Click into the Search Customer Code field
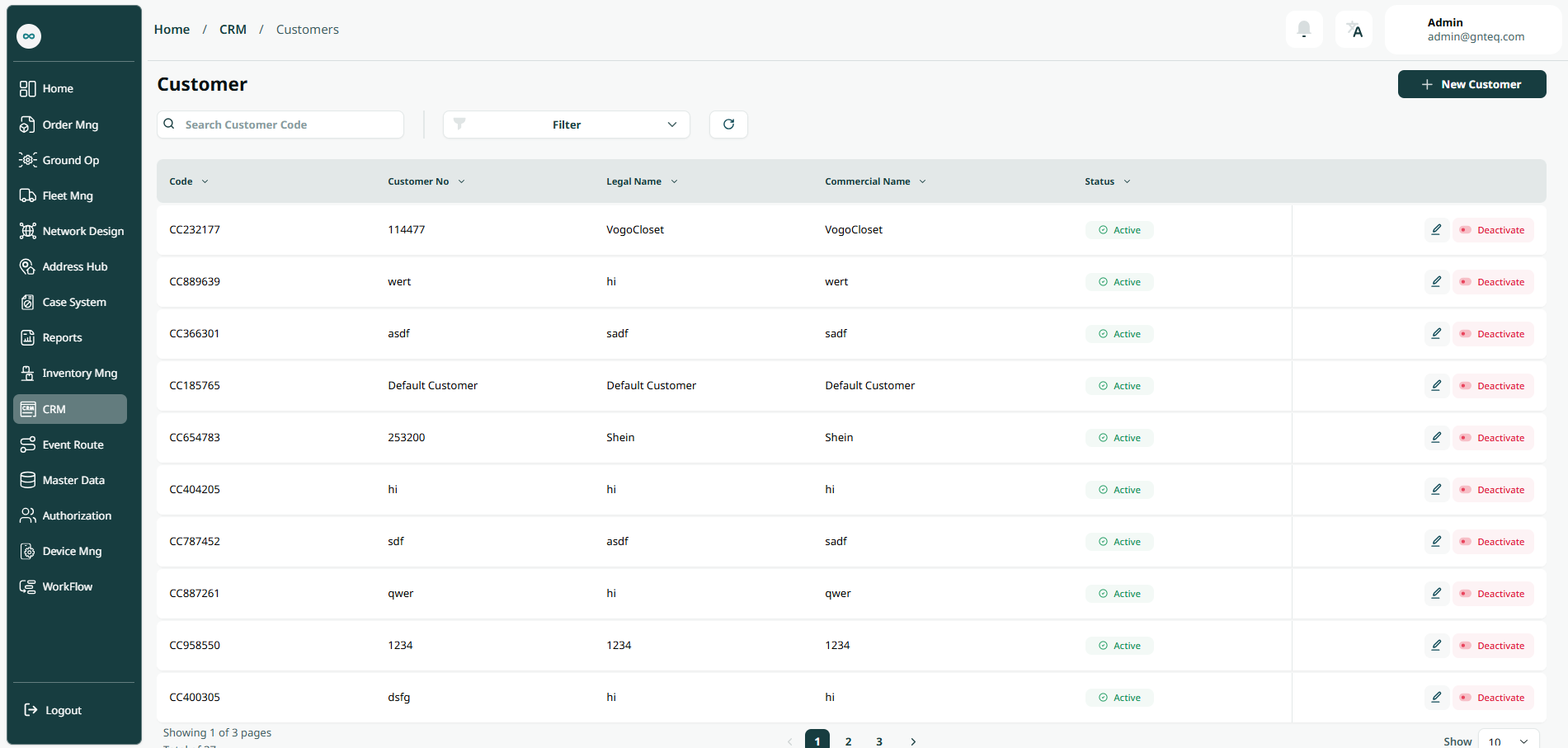Image resolution: width=1568 pixels, height=748 pixels. pyautogui.click(x=280, y=125)
